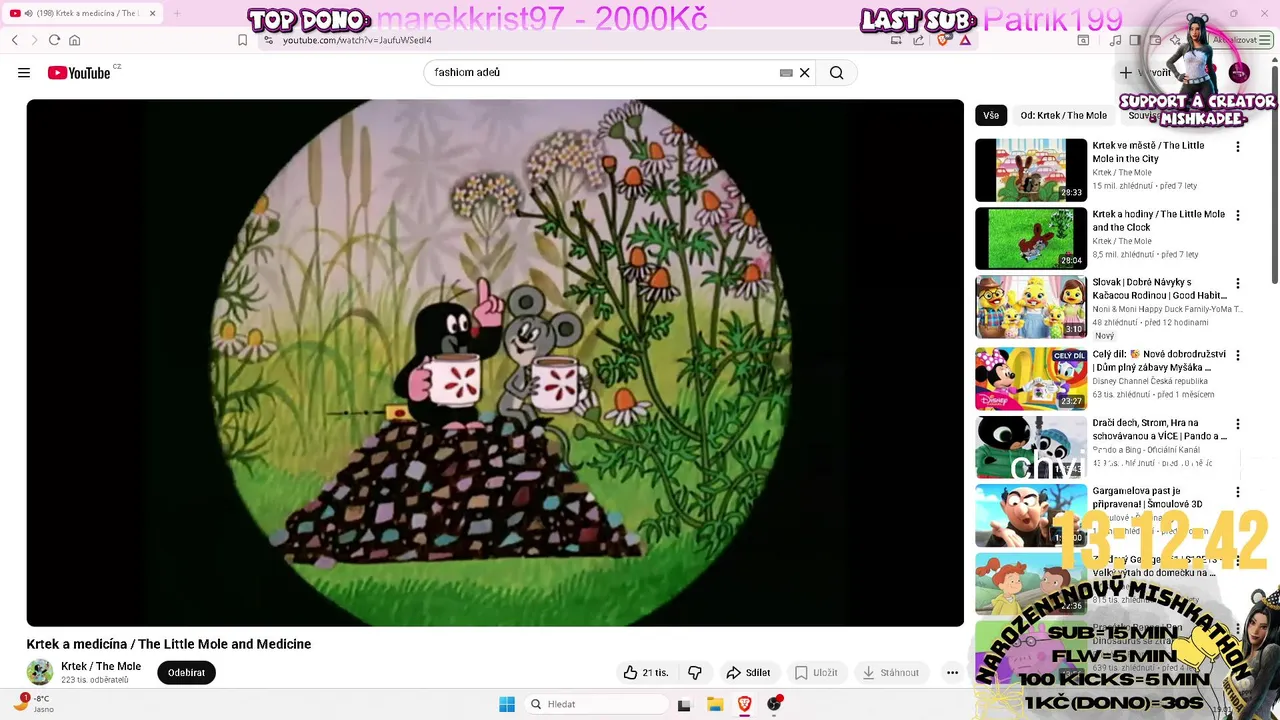This screenshot has height=720, width=1280.
Task: Open options menu for 'Dračí dech' video
Action: (1237, 424)
